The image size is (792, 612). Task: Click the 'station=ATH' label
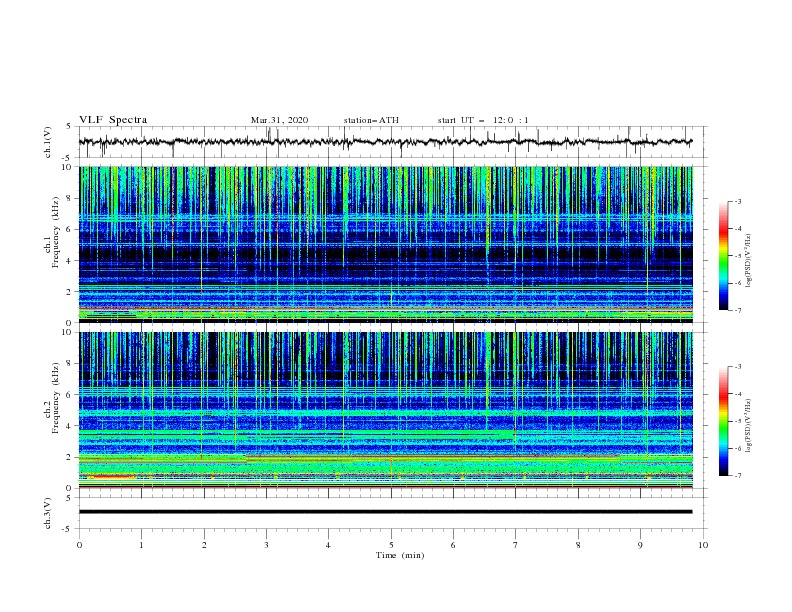371,120
